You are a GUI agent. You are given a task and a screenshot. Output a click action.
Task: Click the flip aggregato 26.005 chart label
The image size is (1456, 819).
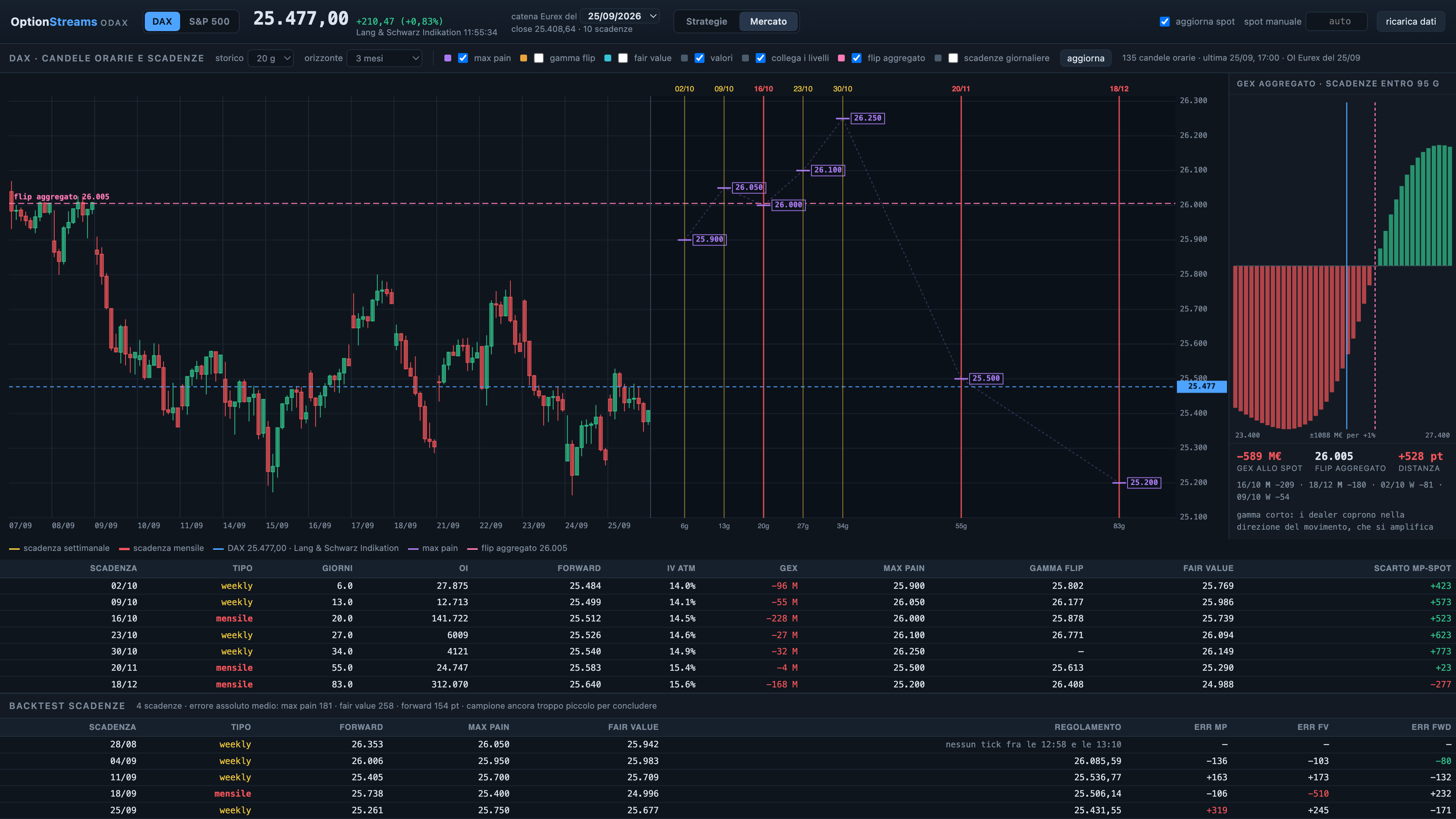61,197
